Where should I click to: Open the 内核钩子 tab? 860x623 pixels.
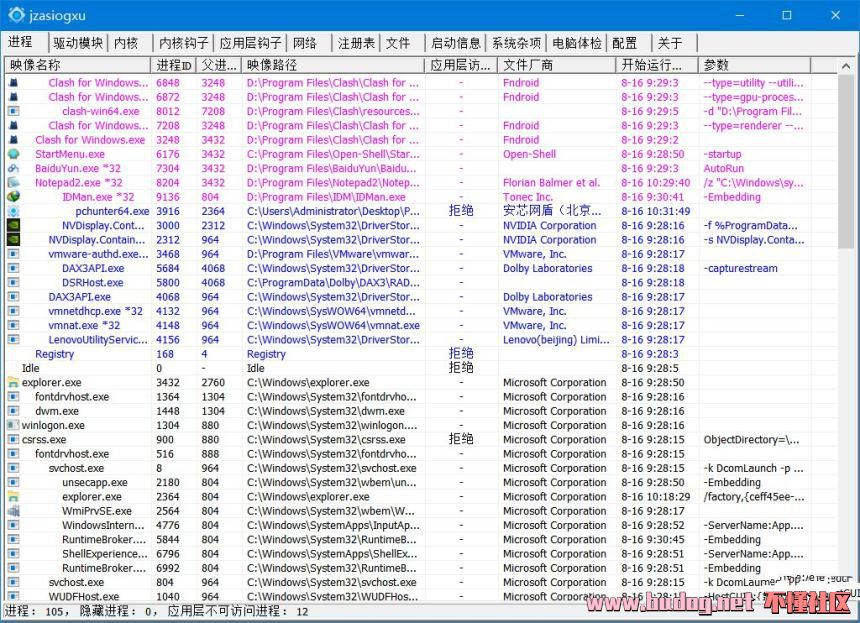183,43
